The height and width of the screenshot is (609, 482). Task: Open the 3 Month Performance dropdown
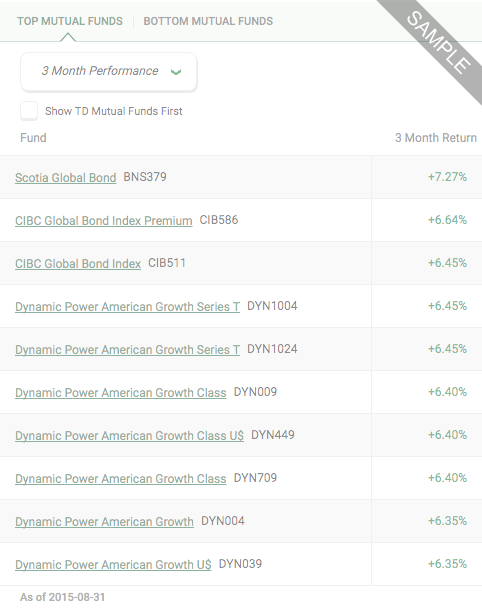109,72
